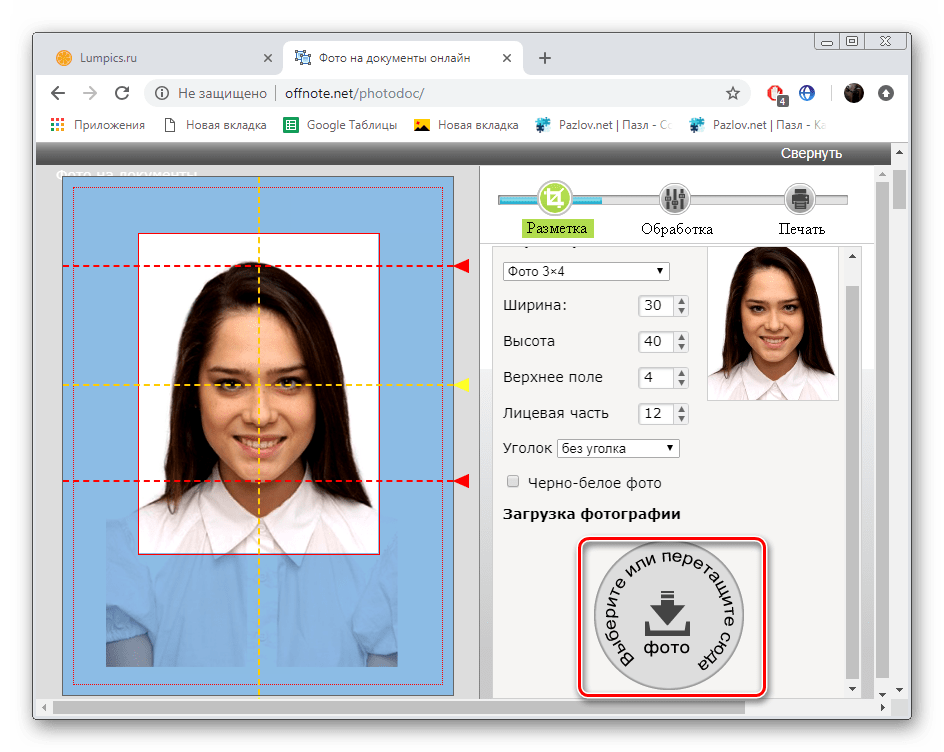Click the settings panel scrollbar up arrow
944x752 pixels.
(x=852, y=256)
